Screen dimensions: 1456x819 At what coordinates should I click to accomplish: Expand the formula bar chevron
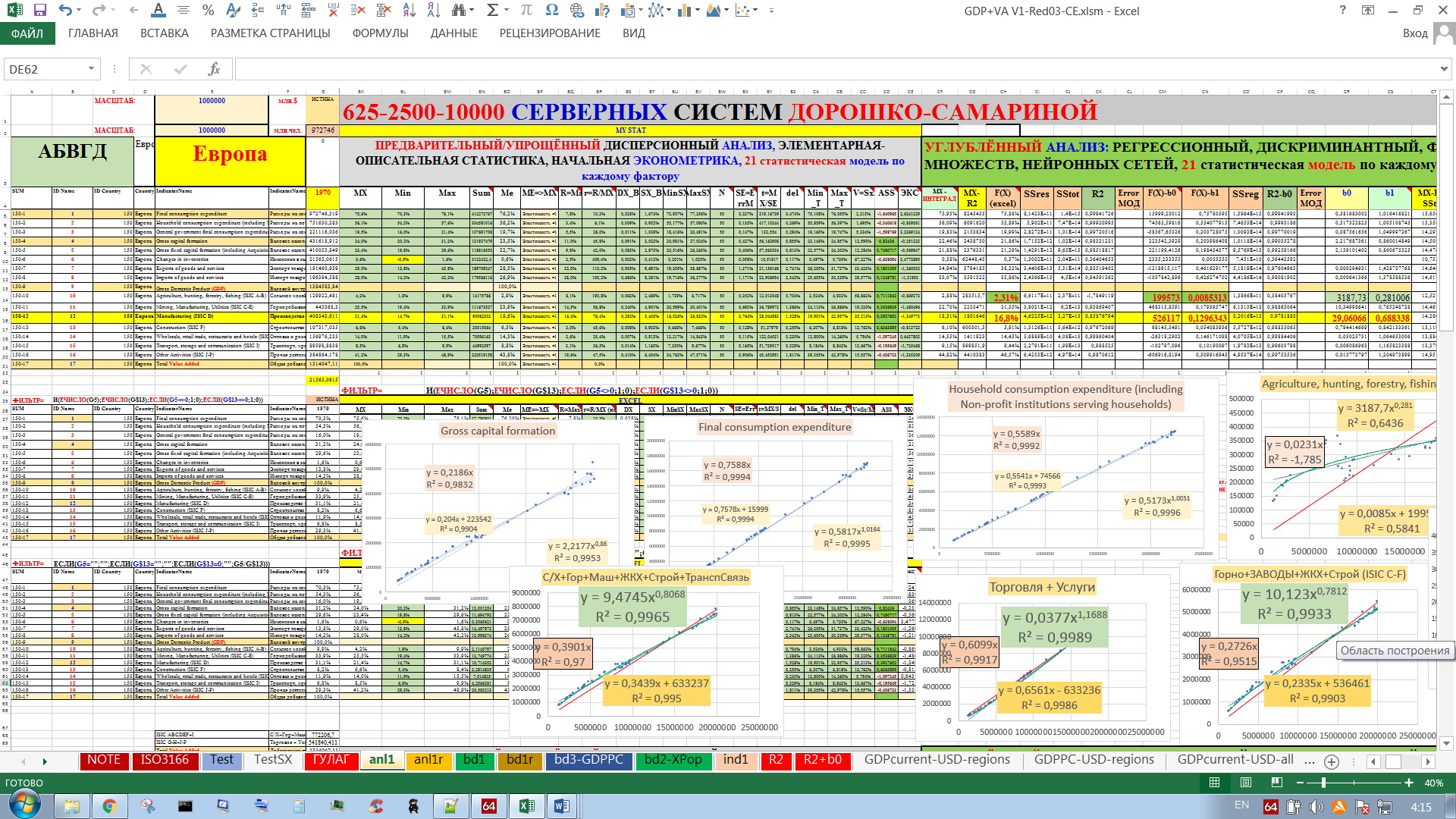[1443, 69]
